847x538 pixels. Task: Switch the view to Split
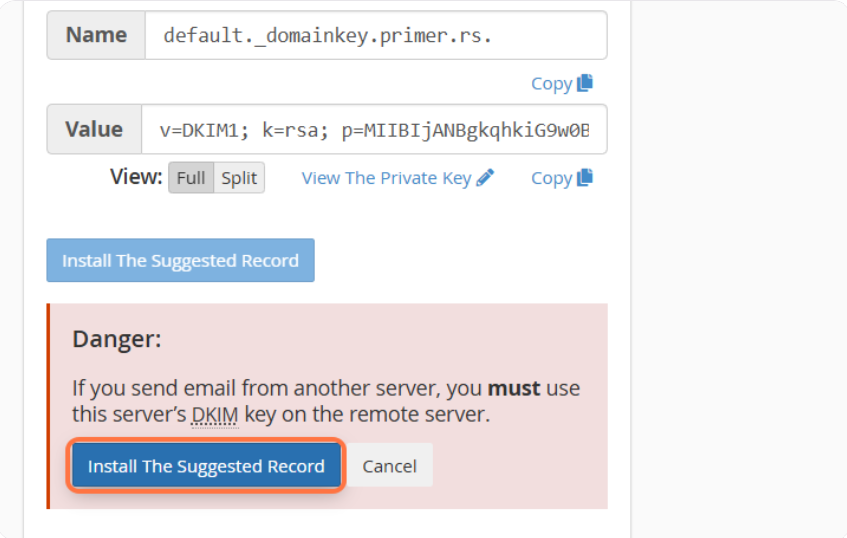[239, 178]
